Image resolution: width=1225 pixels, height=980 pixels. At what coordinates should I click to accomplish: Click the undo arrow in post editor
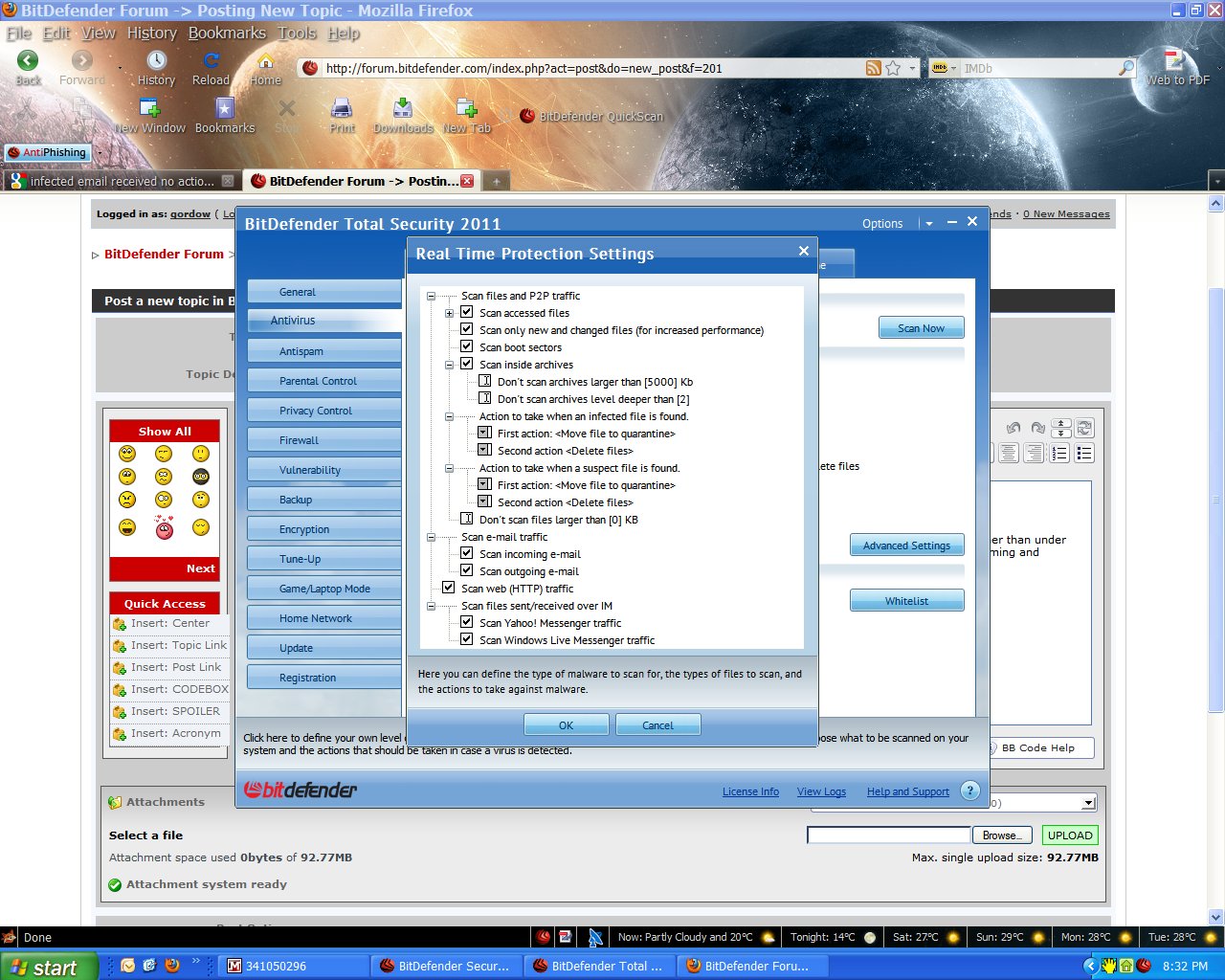1013,428
